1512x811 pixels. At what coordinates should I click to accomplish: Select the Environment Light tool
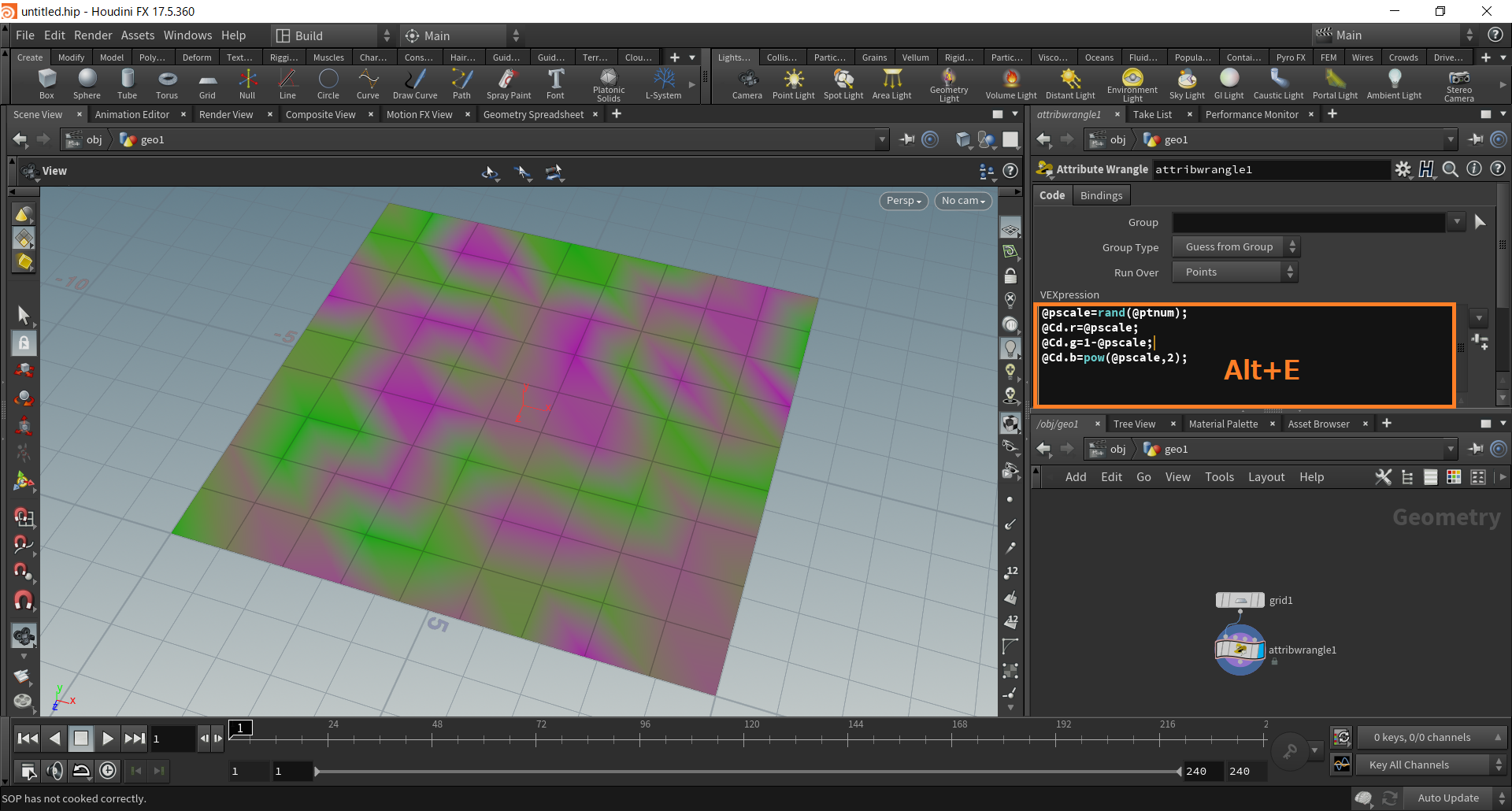[1132, 83]
